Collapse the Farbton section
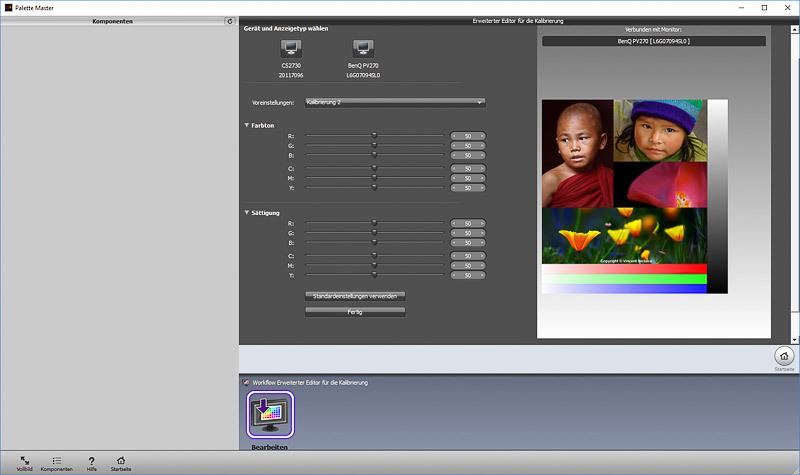 click(247, 125)
